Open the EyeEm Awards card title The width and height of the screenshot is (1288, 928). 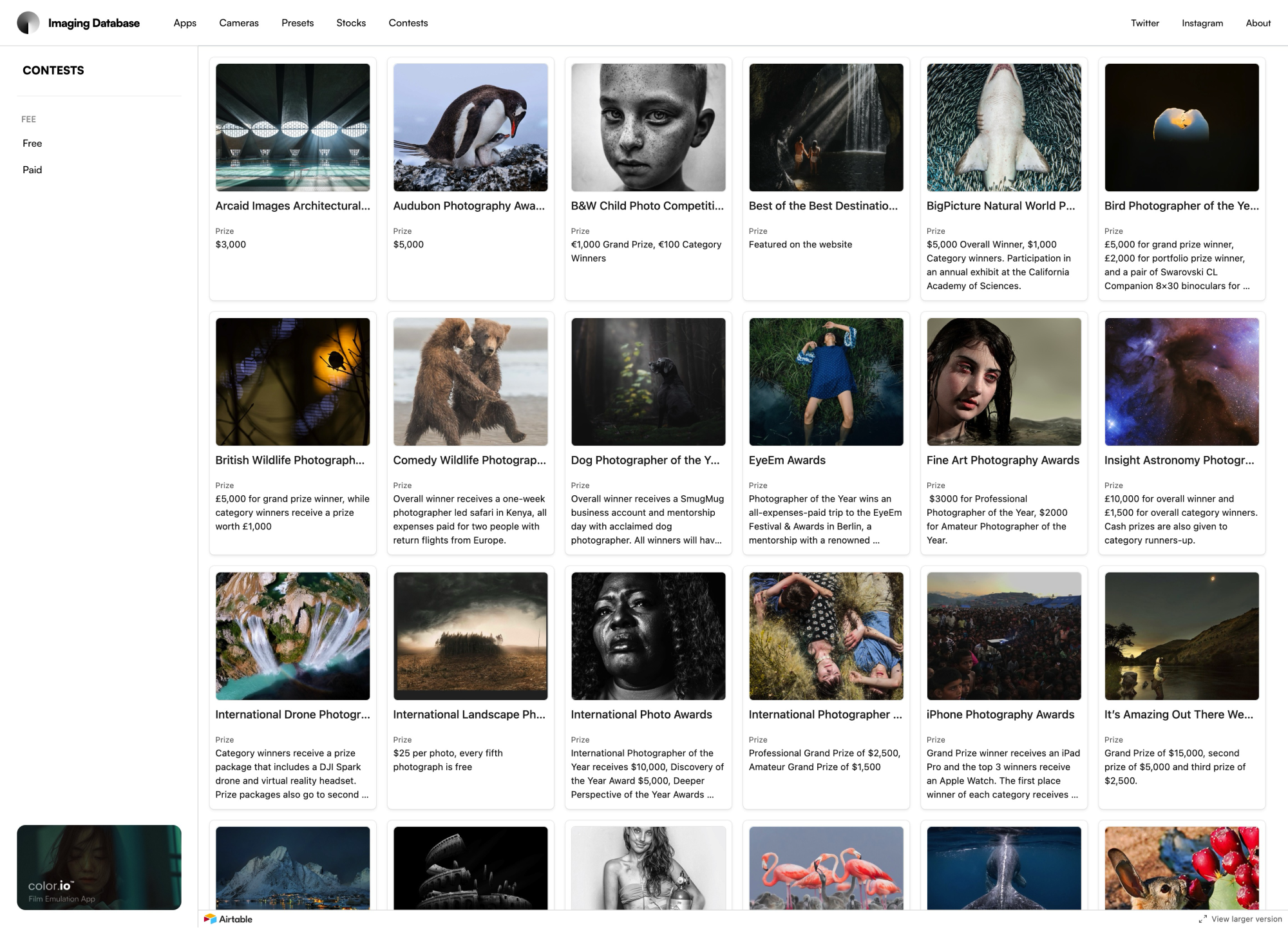coord(787,460)
